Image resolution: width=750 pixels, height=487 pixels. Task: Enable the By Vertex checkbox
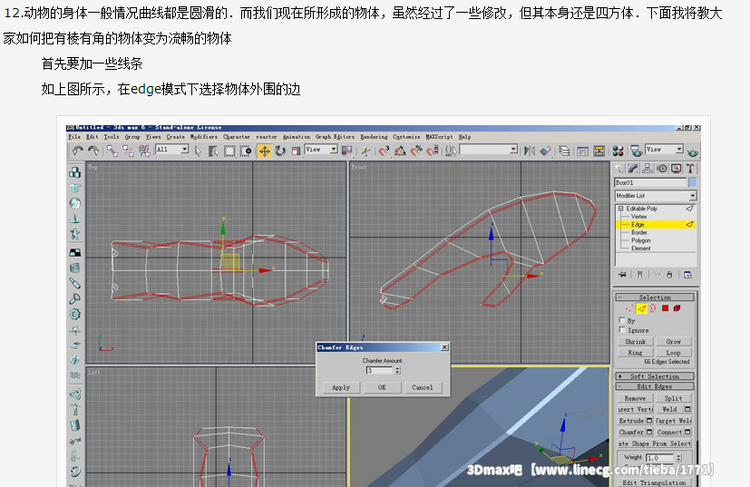tap(622, 320)
